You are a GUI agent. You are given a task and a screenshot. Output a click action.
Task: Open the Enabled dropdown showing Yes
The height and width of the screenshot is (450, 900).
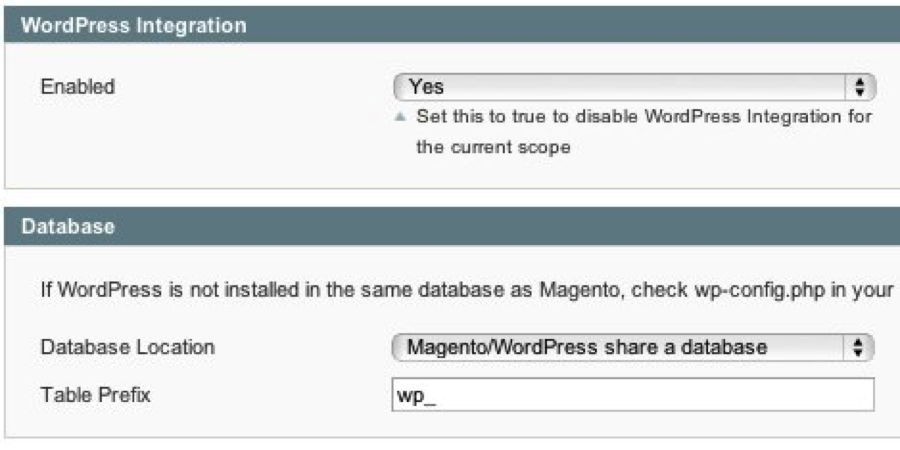635,87
